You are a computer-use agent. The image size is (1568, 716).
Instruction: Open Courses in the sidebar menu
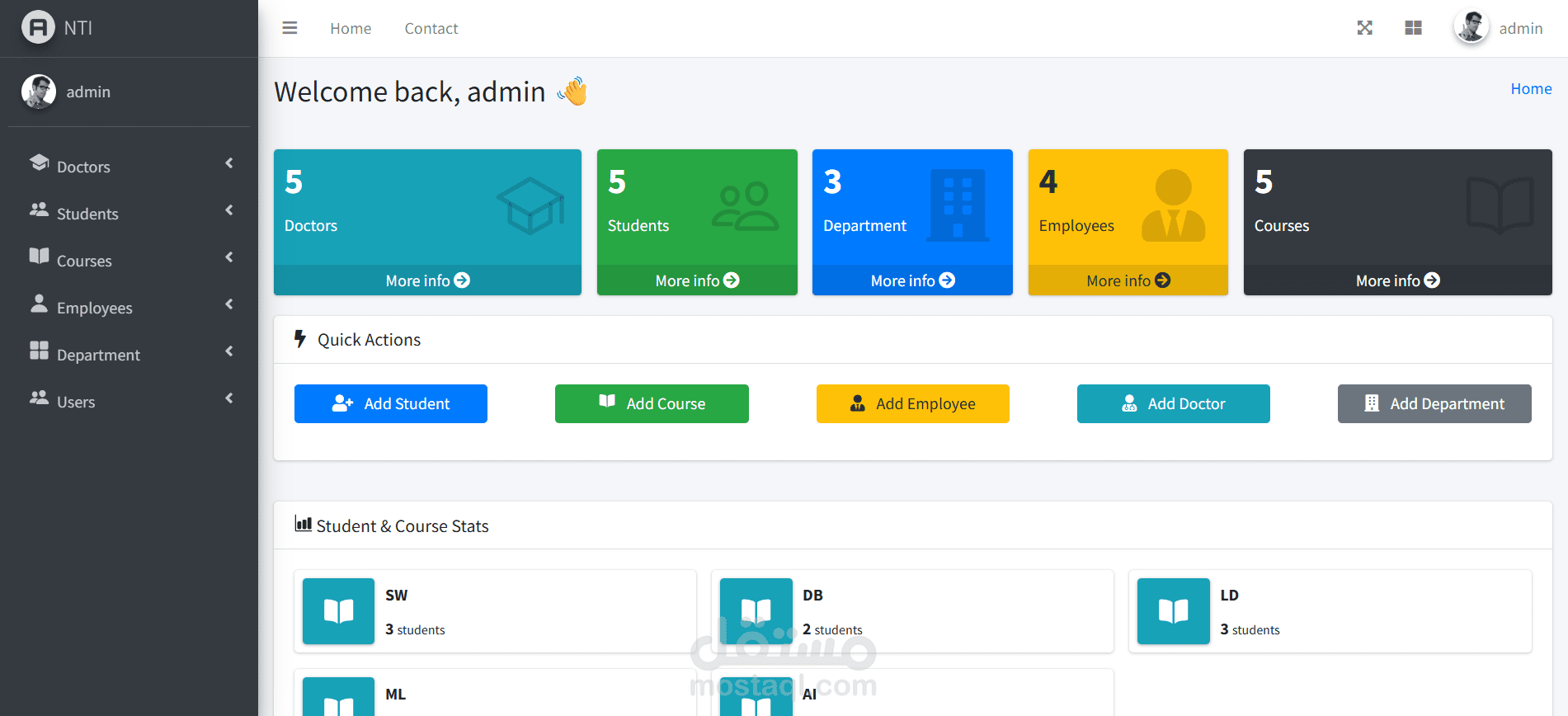click(129, 260)
